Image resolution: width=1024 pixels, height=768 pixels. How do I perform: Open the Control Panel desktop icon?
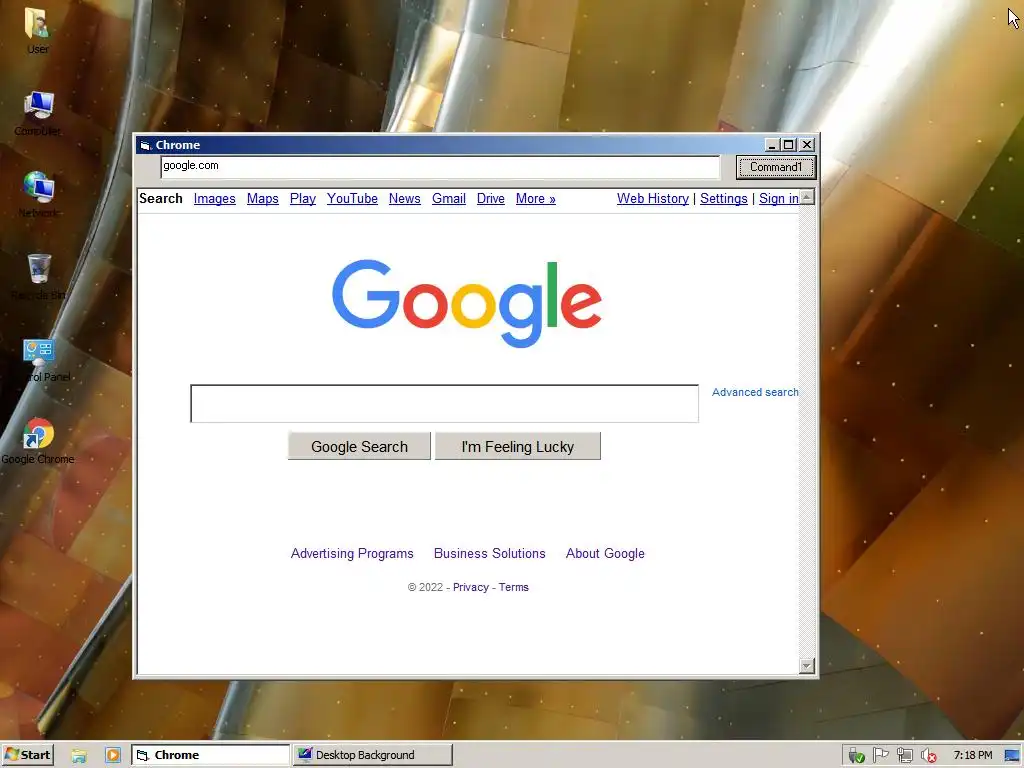tap(39, 359)
